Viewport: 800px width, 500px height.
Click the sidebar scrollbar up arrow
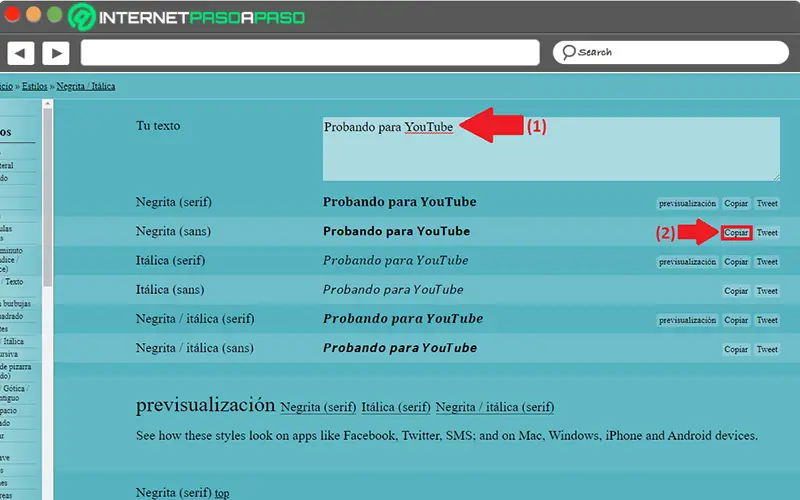click(x=47, y=104)
